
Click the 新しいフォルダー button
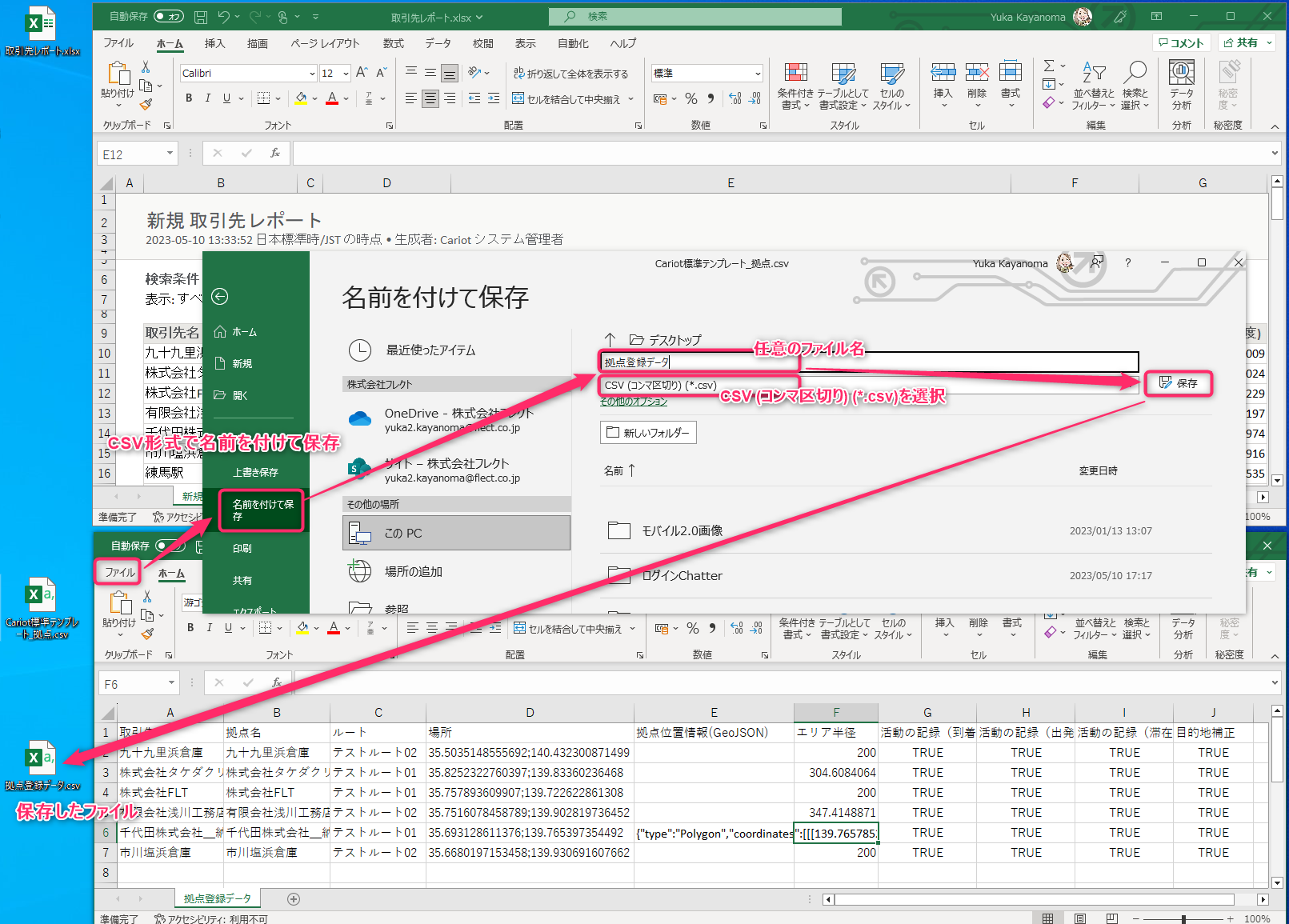[648, 433]
